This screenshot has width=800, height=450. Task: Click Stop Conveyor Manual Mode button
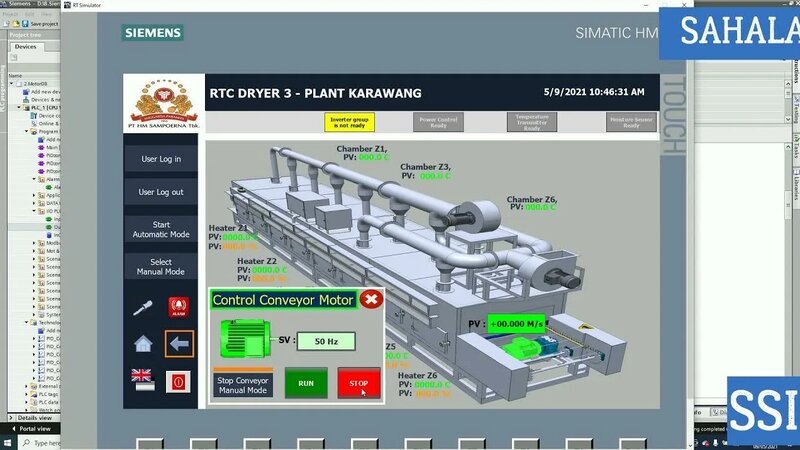point(243,385)
